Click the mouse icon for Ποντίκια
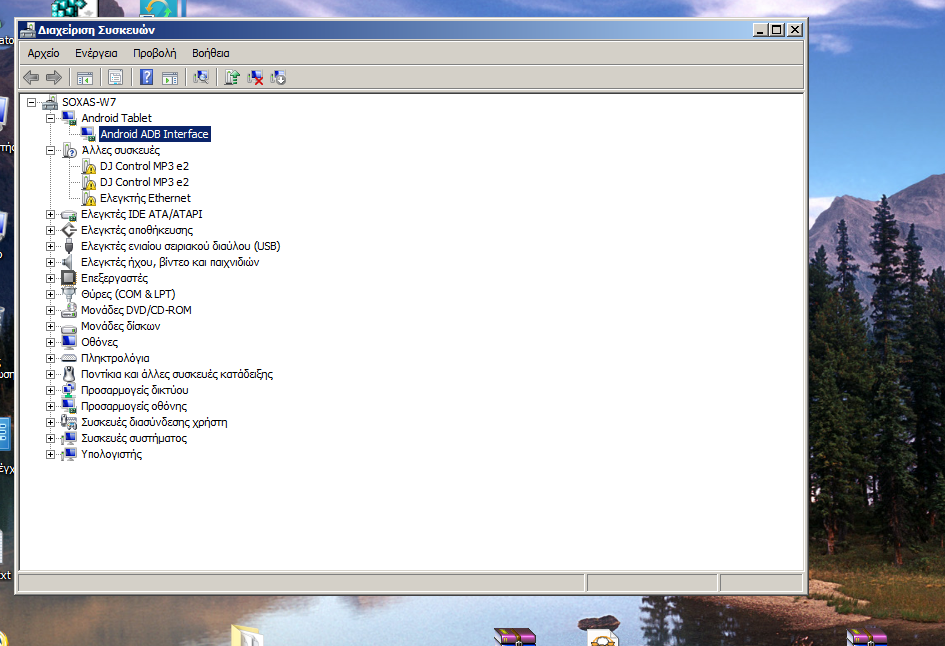This screenshot has height=646, width=945. point(69,374)
